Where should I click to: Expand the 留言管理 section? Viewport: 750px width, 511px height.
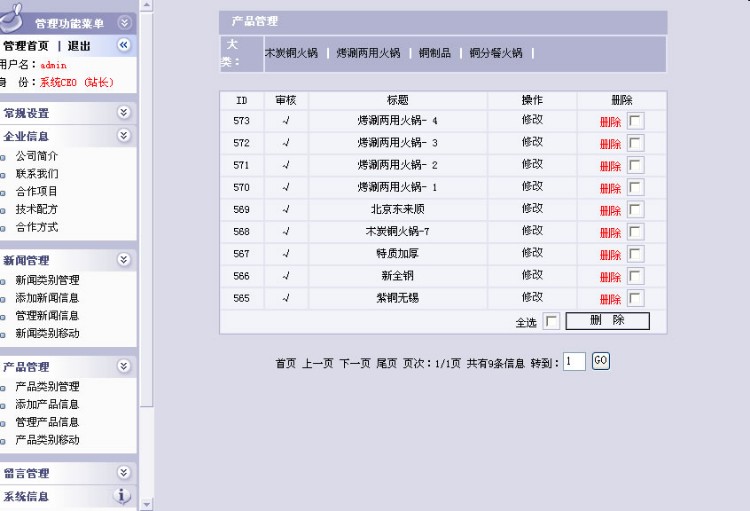coord(124,473)
